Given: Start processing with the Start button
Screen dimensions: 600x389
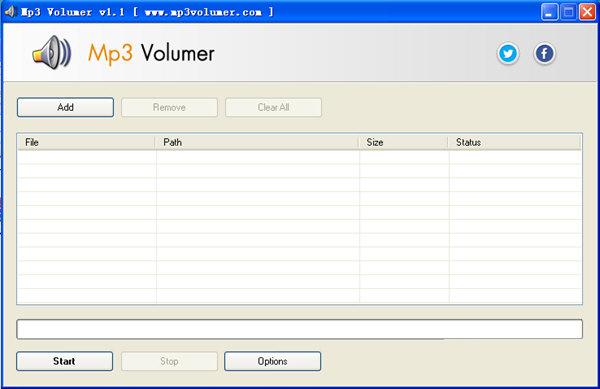Looking at the screenshot, I should pyautogui.click(x=64, y=361).
